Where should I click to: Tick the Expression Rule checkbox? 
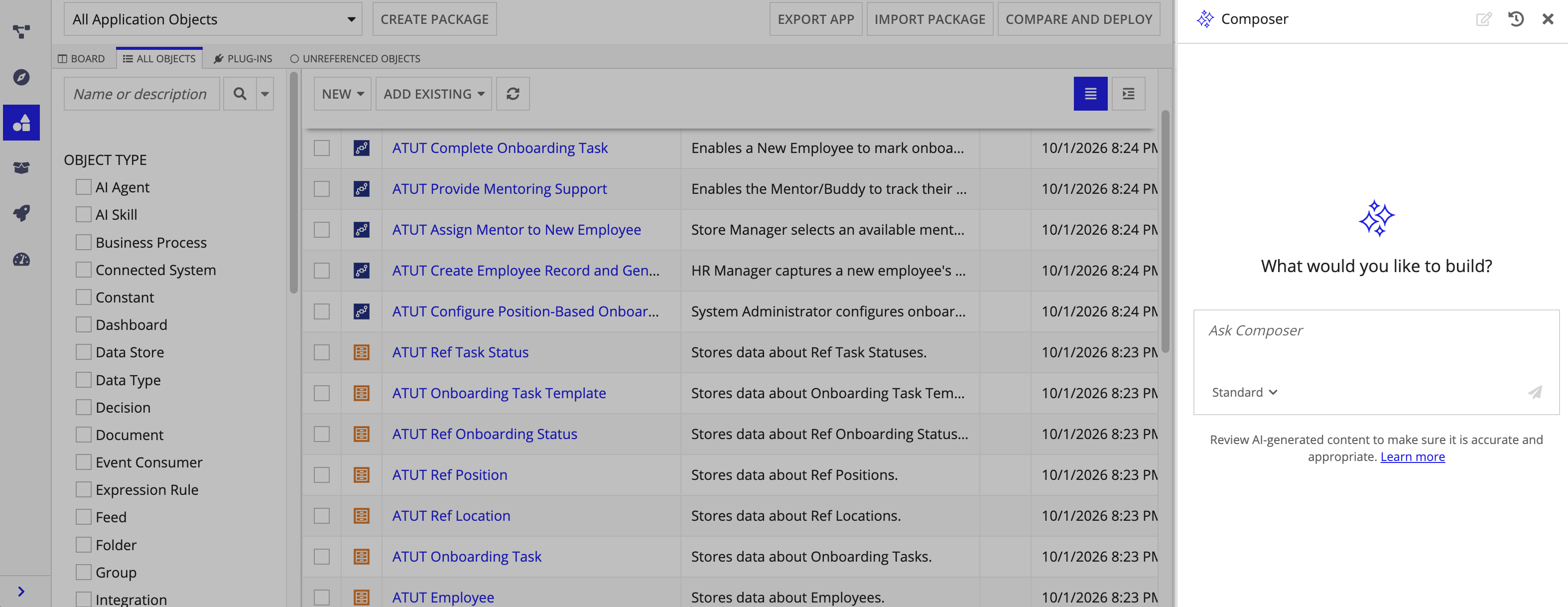(83, 489)
